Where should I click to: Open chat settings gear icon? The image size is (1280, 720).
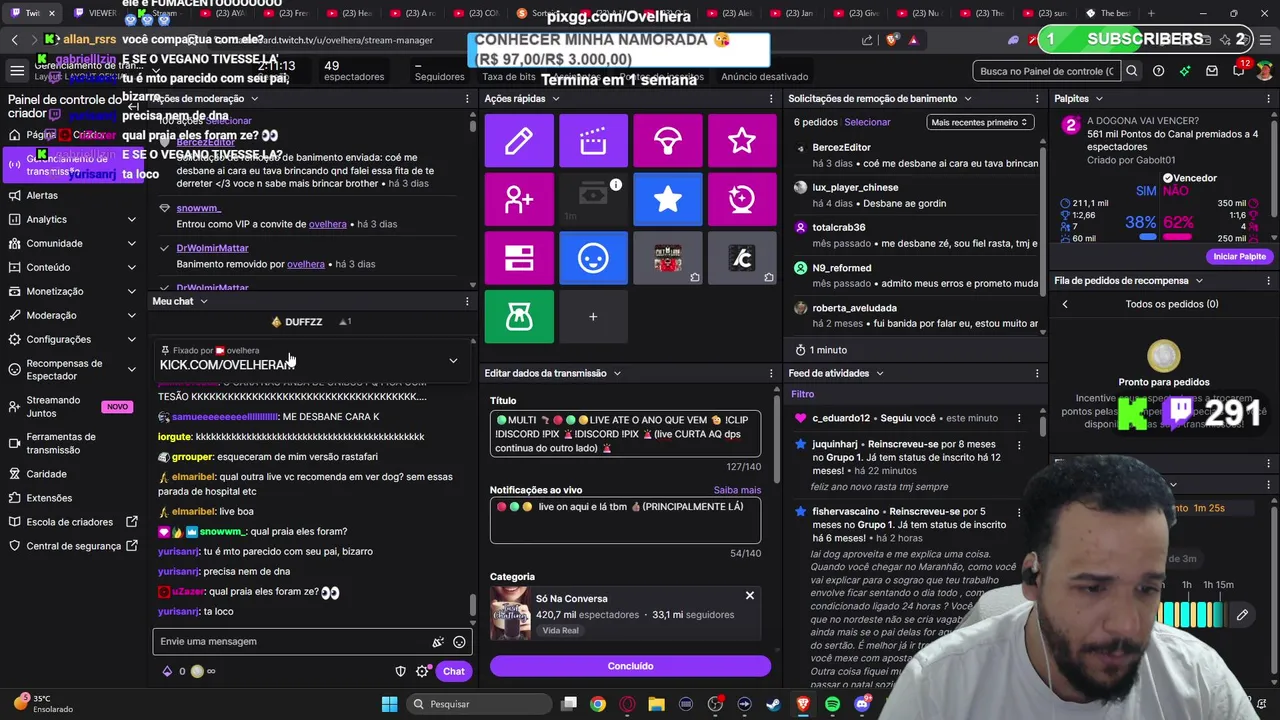422,671
